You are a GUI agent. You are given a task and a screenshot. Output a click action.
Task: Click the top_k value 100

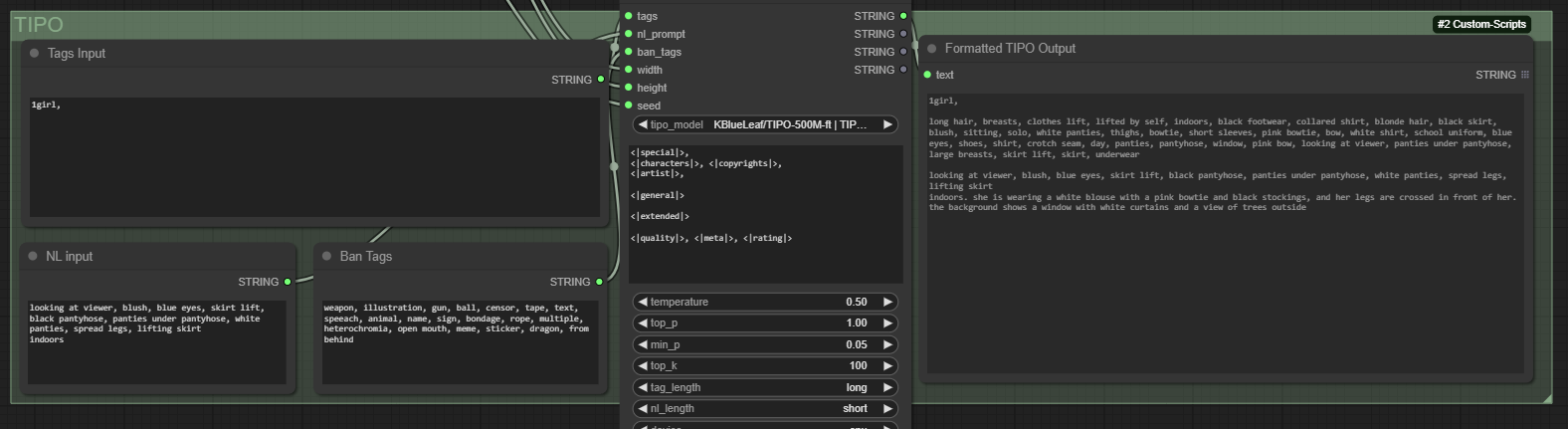pos(859,365)
